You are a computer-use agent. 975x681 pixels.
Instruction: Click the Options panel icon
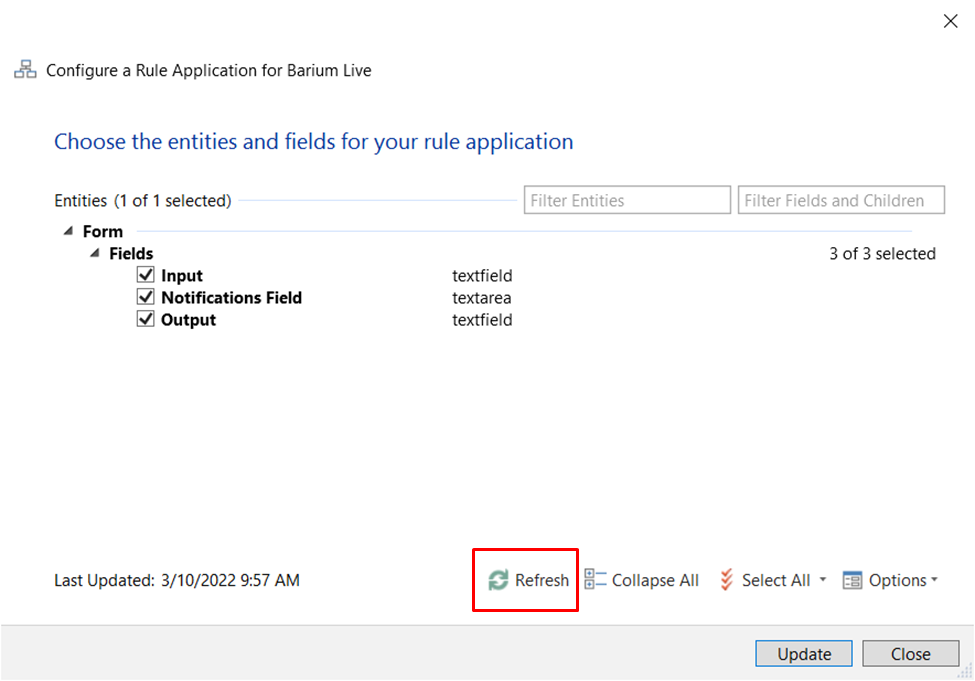coord(851,580)
